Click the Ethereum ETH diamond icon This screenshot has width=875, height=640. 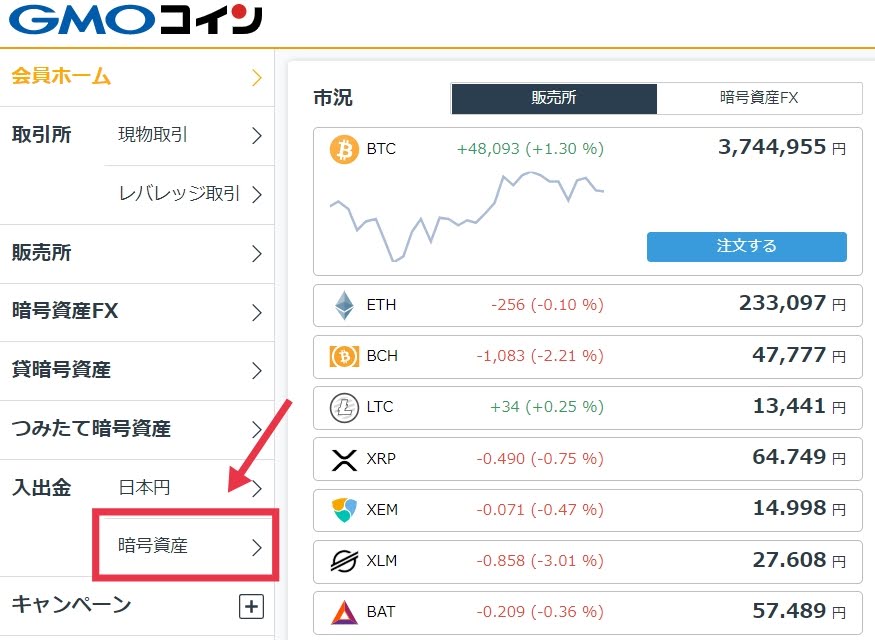click(x=344, y=305)
